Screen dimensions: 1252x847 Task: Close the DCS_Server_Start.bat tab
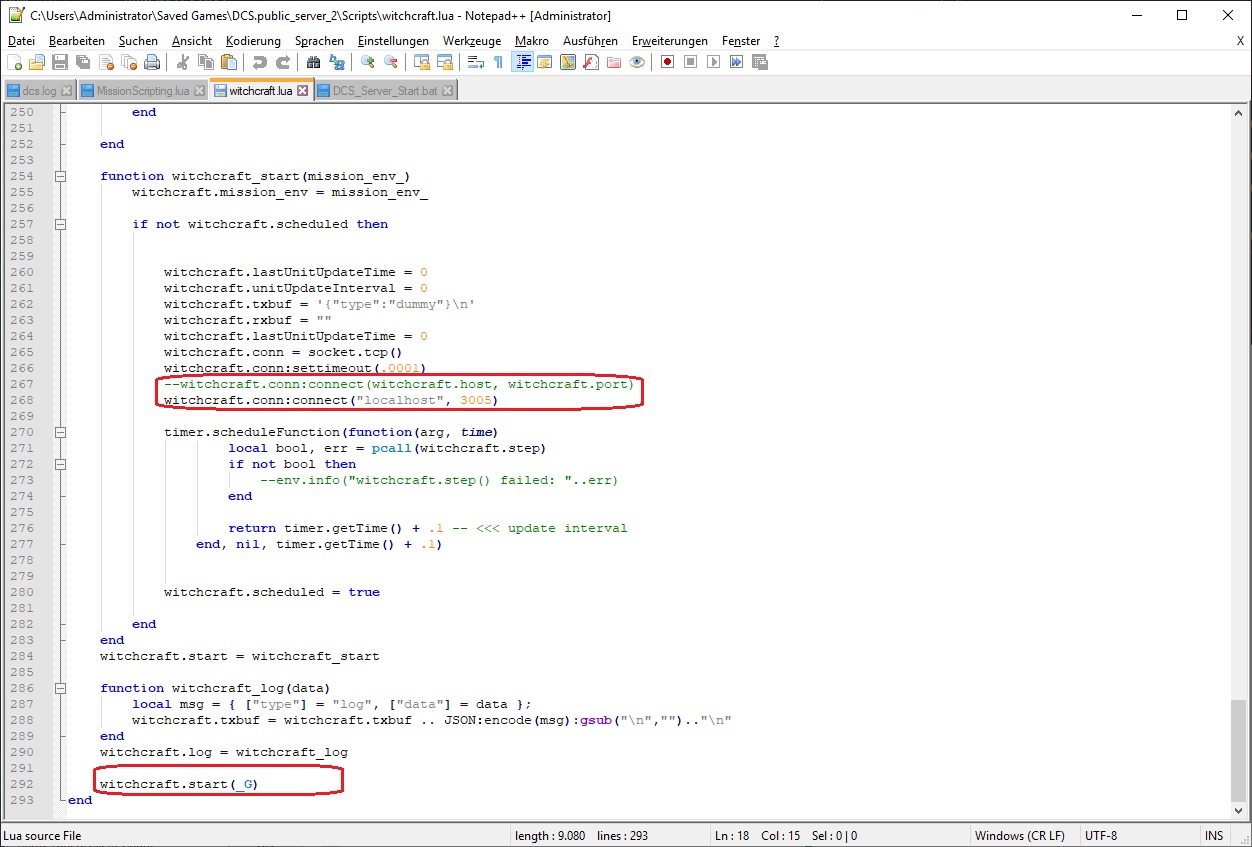(x=448, y=91)
